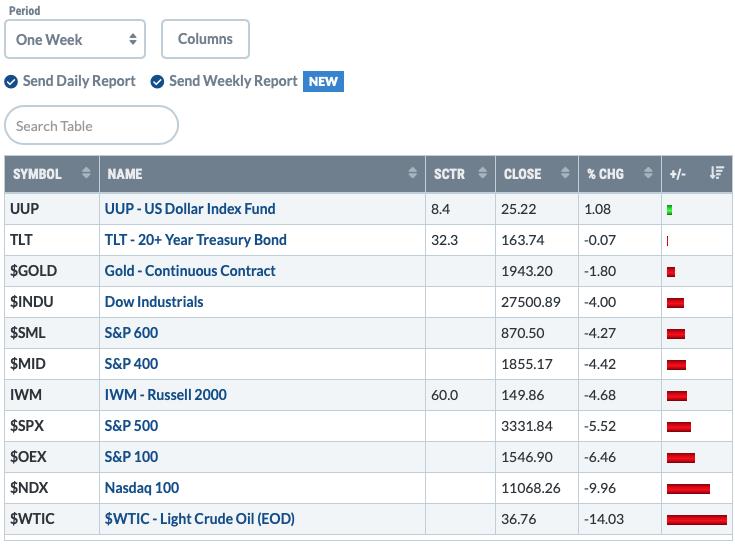The height and width of the screenshot is (544, 735).
Task: Select the UUP symbol cell
Action: point(52,209)
